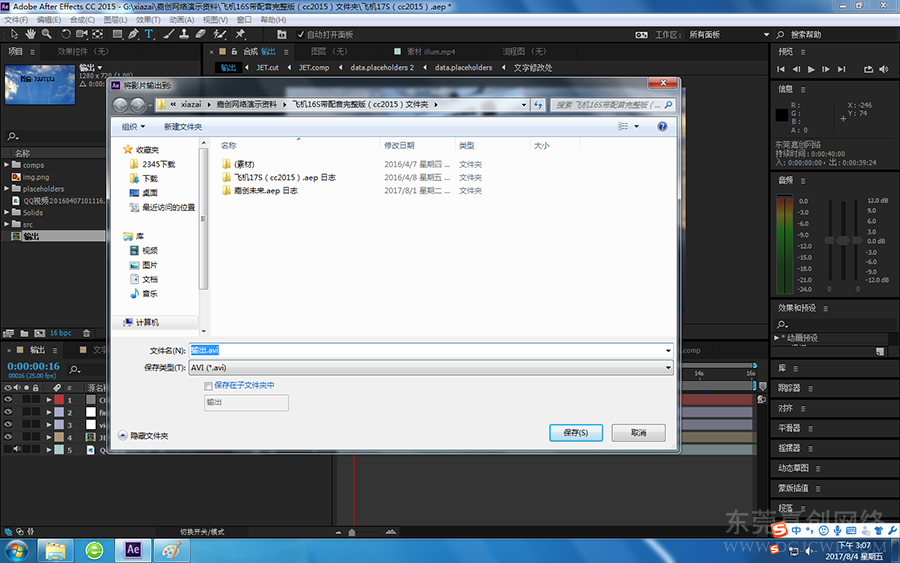Viewport: 900px width, 563px height.
Task: Select the Horizontal Type tool
Action: pos(149,34)
